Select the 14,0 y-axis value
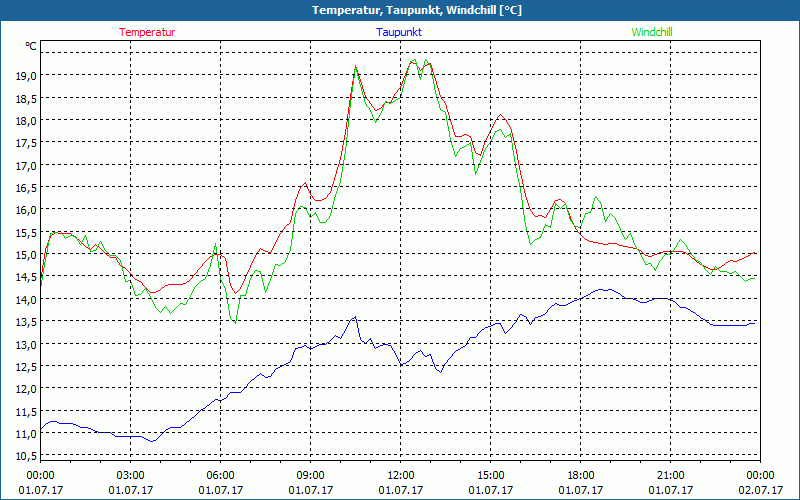This screenshot has height=500, width=800. point(27,300)
